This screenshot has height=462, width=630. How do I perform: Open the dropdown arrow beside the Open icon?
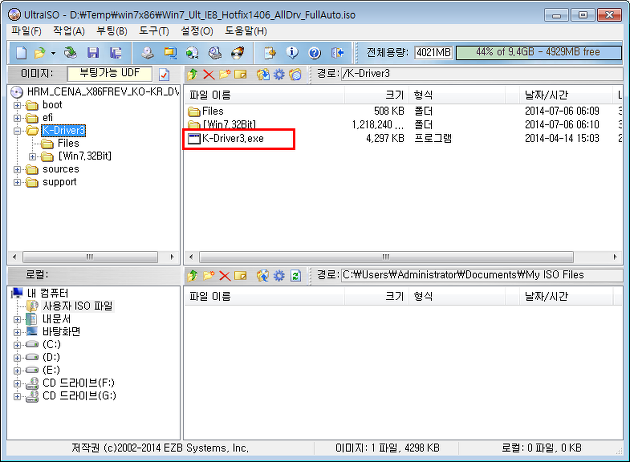pos(53,53)
